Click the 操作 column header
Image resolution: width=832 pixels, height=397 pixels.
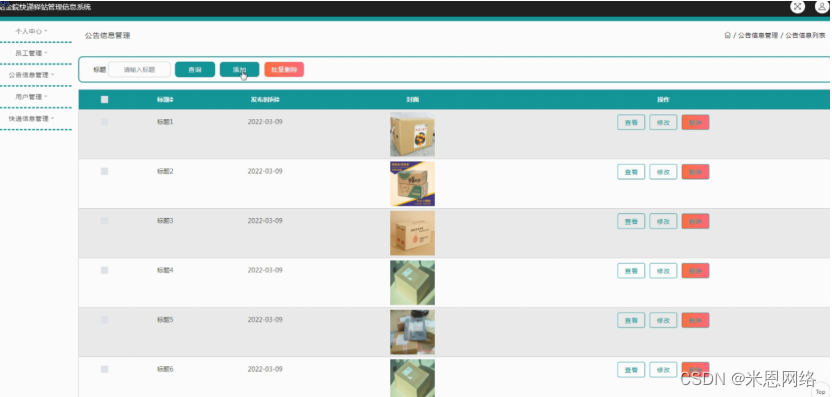663,100
